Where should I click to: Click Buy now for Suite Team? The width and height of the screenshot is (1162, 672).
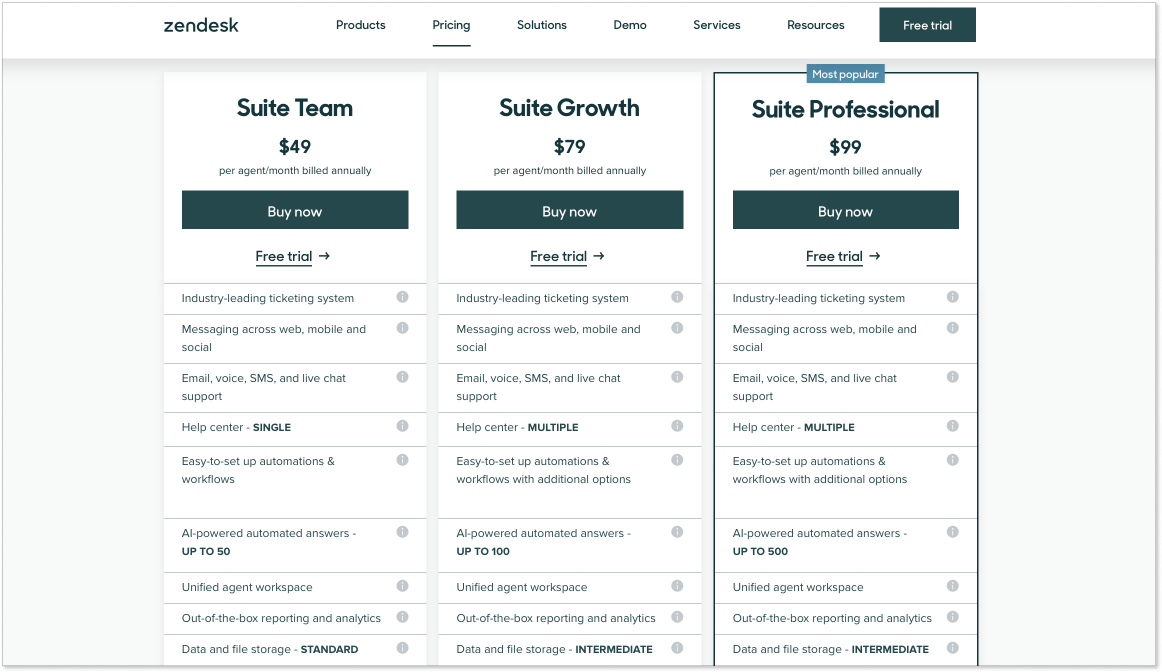(295, 210)
